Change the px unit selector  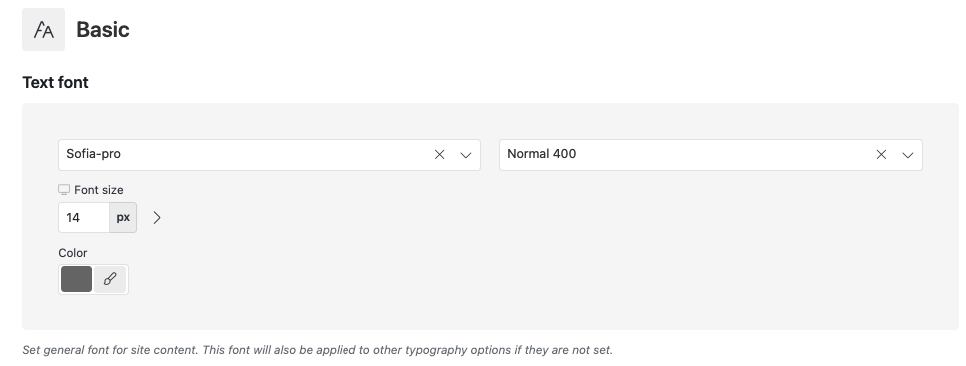[x=123, y=218]
